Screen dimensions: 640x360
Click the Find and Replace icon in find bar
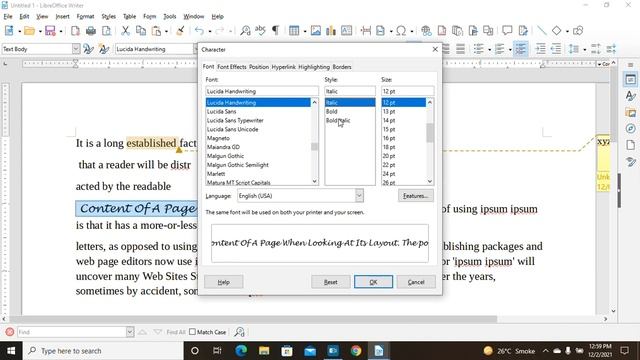[239, 332]
